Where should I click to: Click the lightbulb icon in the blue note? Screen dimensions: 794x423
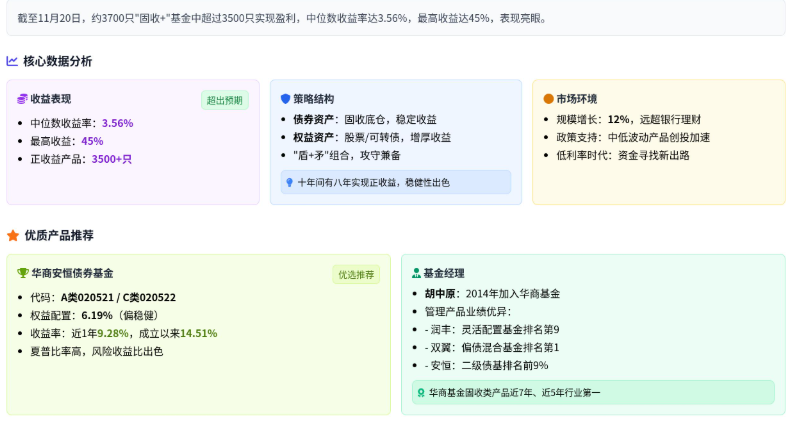290,183
